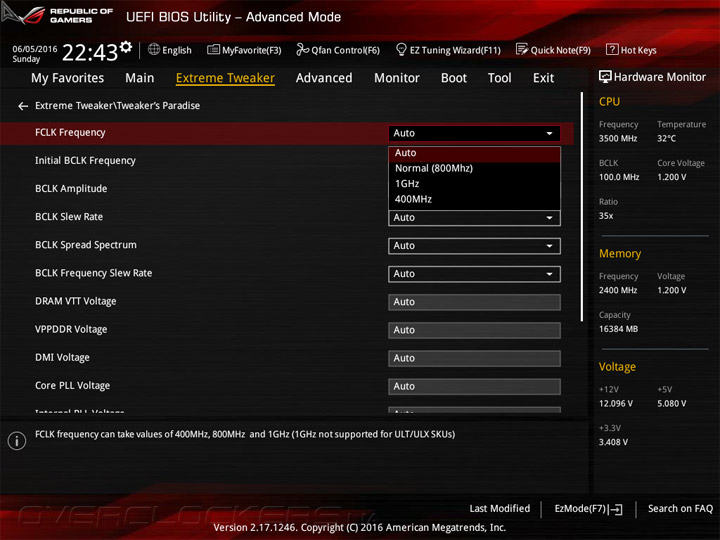The width and height of the screenshot is (720, 540).
Task: Select the 400MHz FCLK option
Action: pyautogui.click(x=474, y=199)
